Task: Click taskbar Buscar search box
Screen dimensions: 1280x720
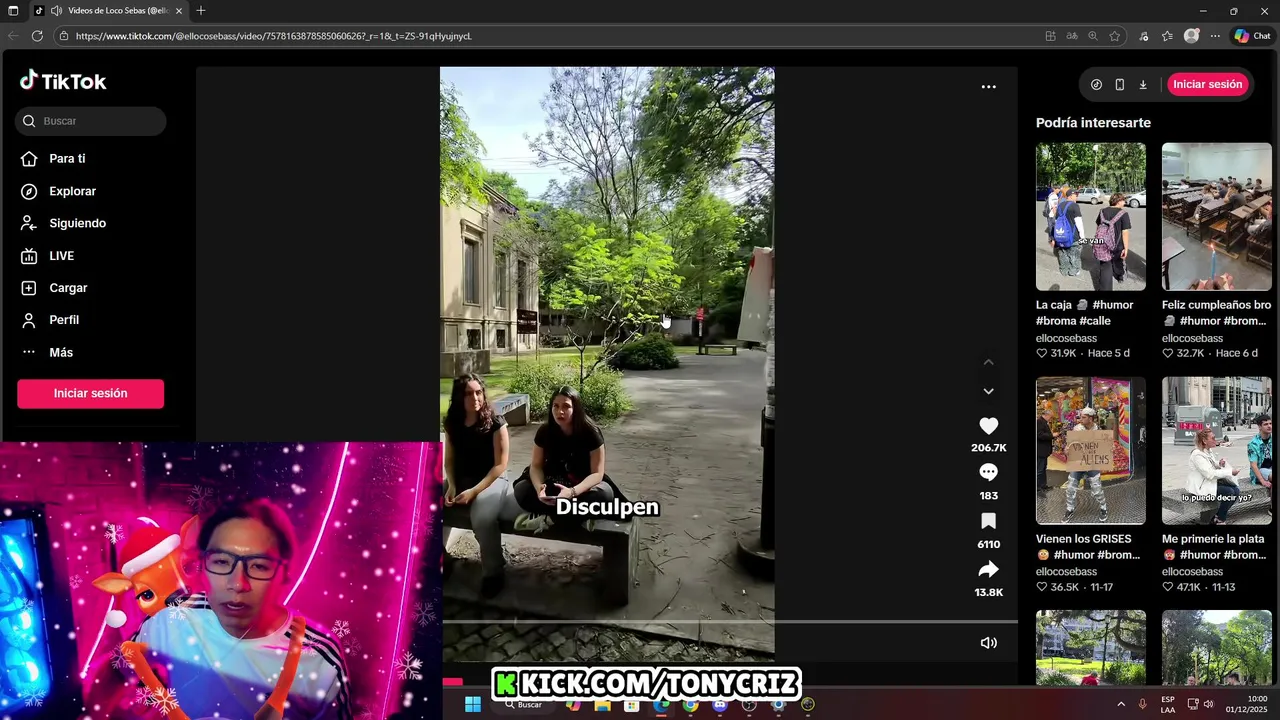Action: pos(524,704)
